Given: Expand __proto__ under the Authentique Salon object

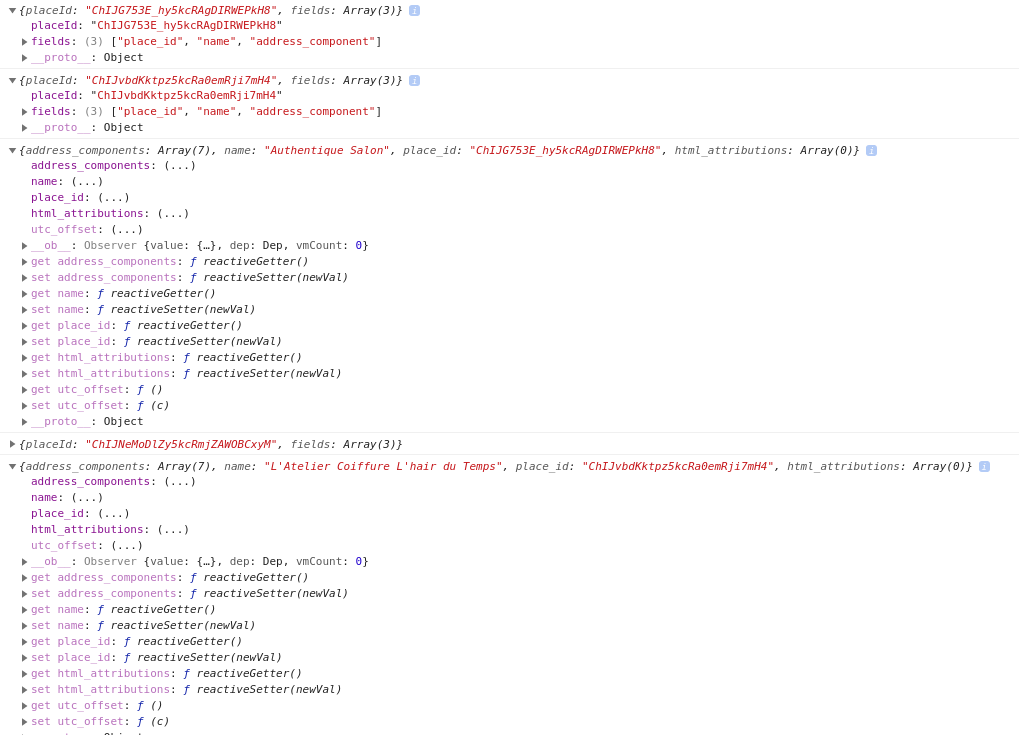Looking at the screenshot, I should click(24, 421).
